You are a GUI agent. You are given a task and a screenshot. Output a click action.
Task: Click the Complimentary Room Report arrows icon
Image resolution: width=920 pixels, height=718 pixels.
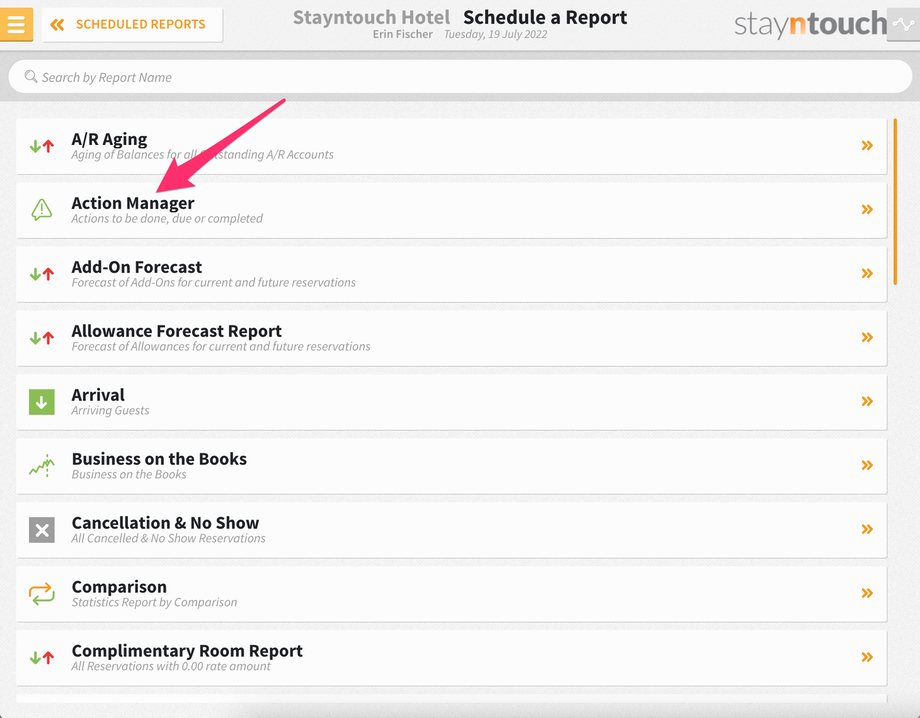[42, 658]
